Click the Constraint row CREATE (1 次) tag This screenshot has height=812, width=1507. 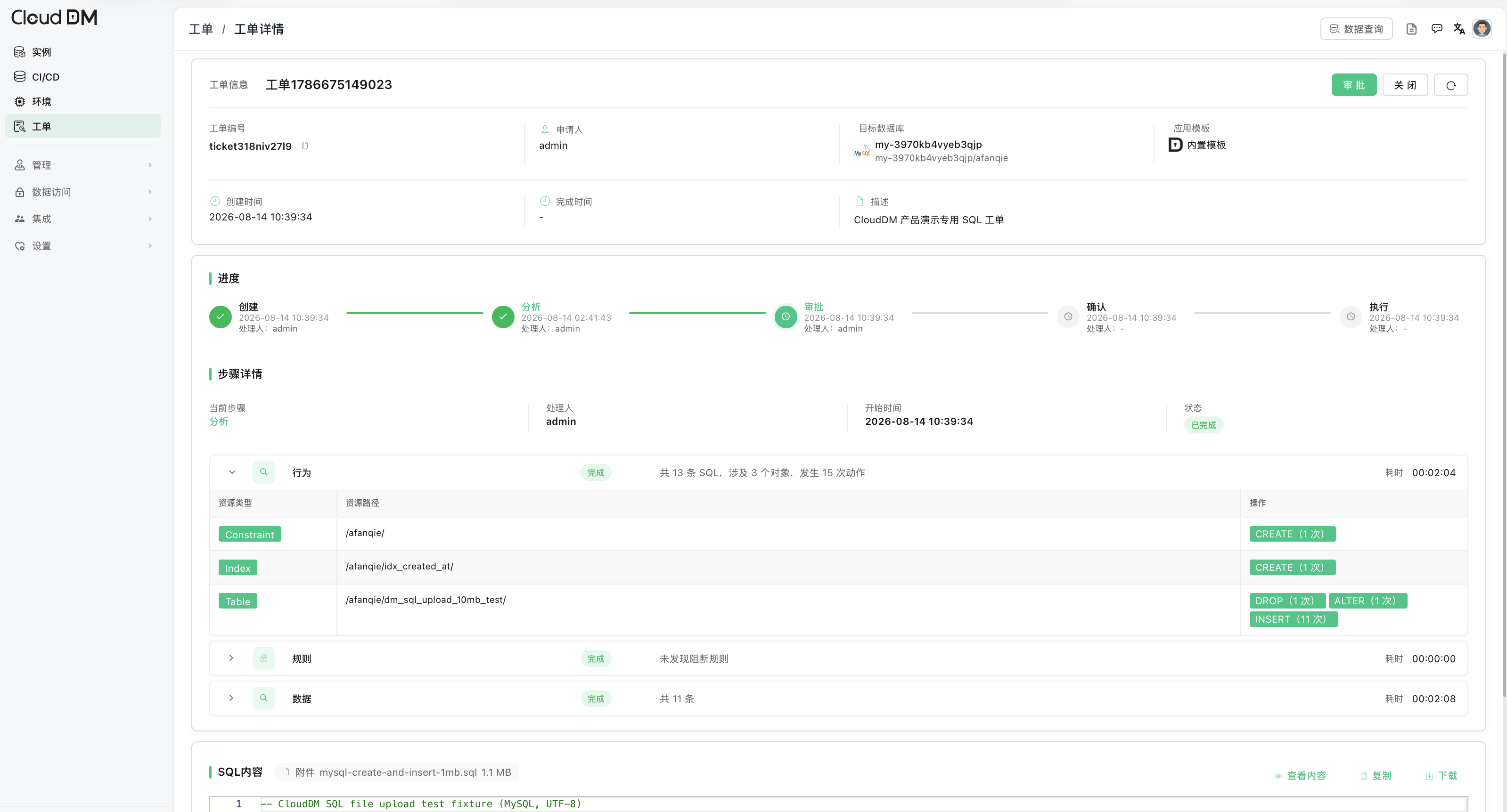pos(1292,534)
